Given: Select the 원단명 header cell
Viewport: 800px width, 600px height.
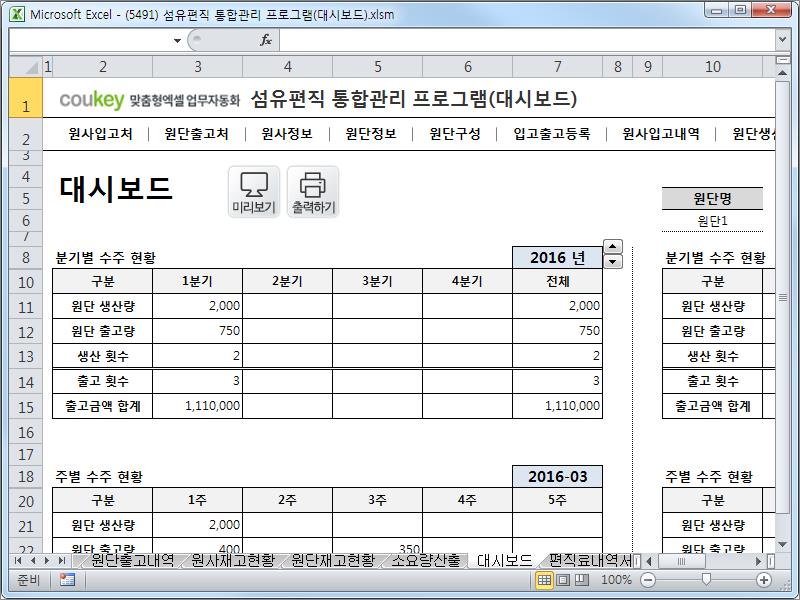Looking at the screenshot, I should 712,198.
